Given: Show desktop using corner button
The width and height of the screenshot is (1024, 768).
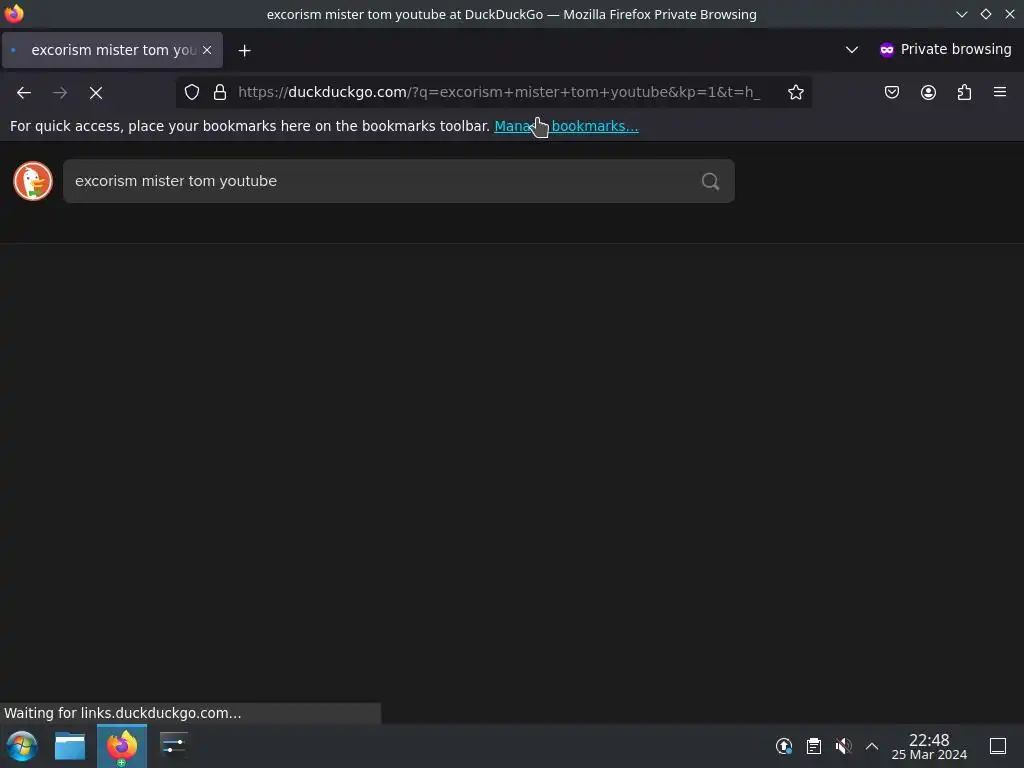Looking at the screenshot, I should 998,746.
